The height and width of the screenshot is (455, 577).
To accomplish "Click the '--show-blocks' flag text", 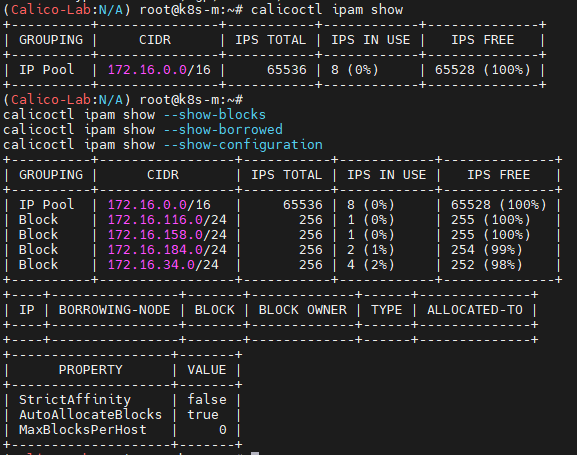I will [x=215, y=114].
